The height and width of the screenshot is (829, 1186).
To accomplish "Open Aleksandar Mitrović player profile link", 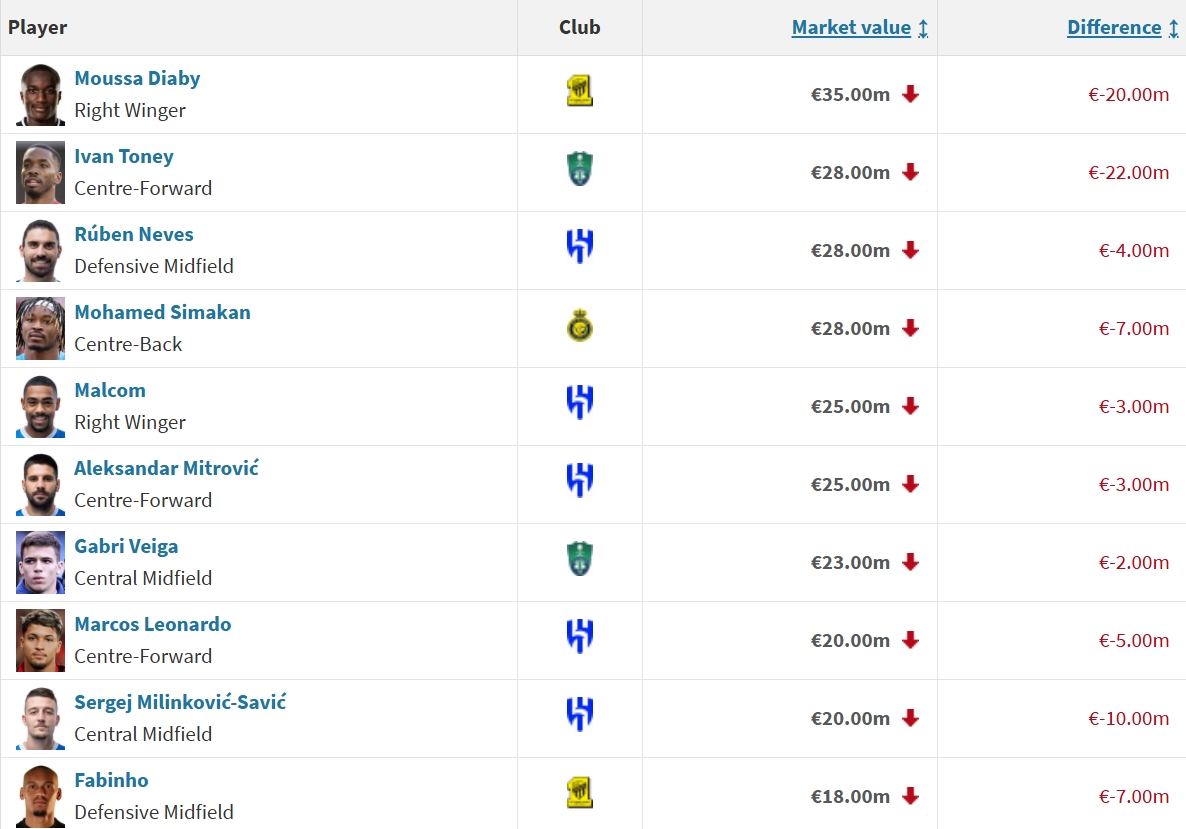I will pos(166,468).
